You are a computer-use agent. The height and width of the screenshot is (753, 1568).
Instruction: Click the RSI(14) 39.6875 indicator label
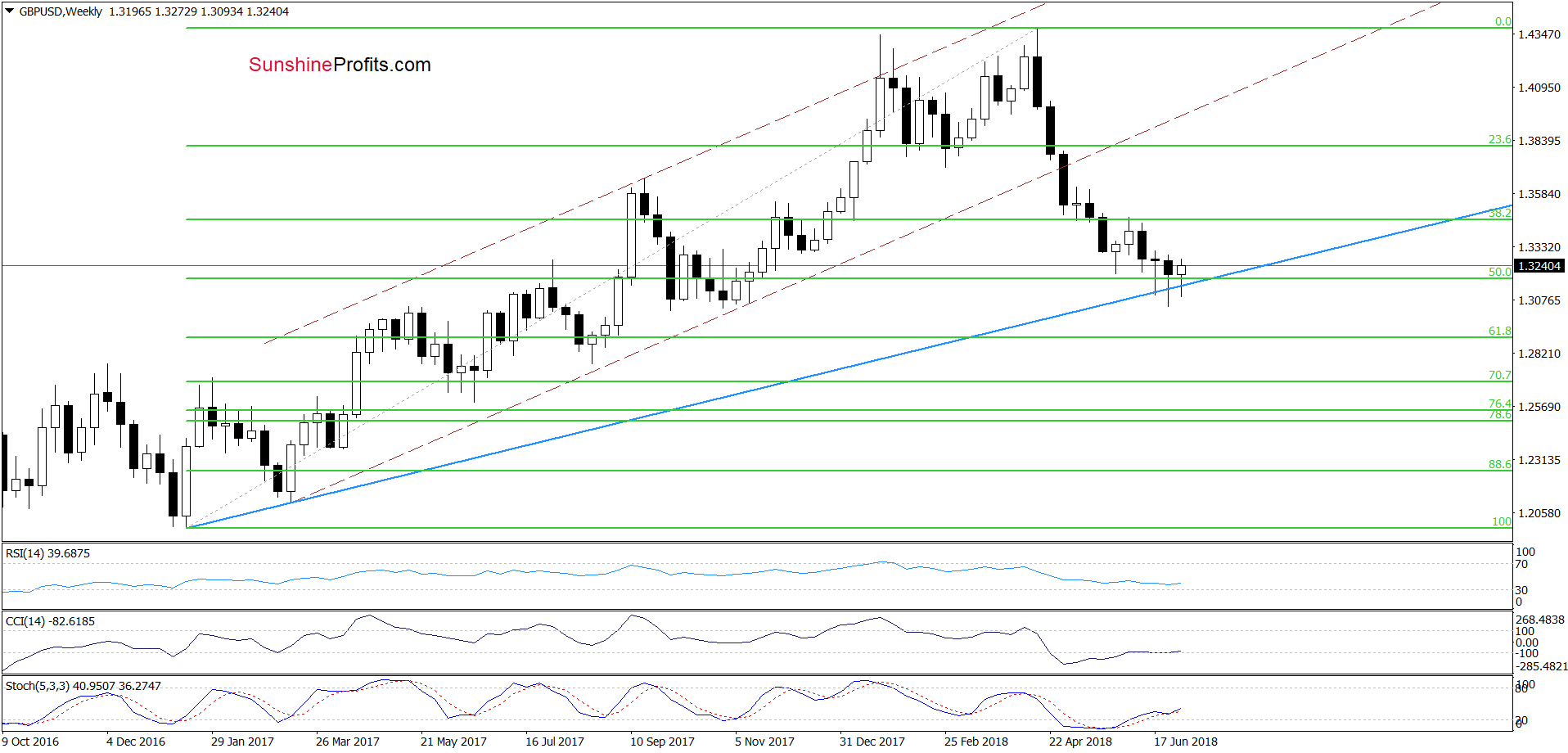(x=47, y=553)
